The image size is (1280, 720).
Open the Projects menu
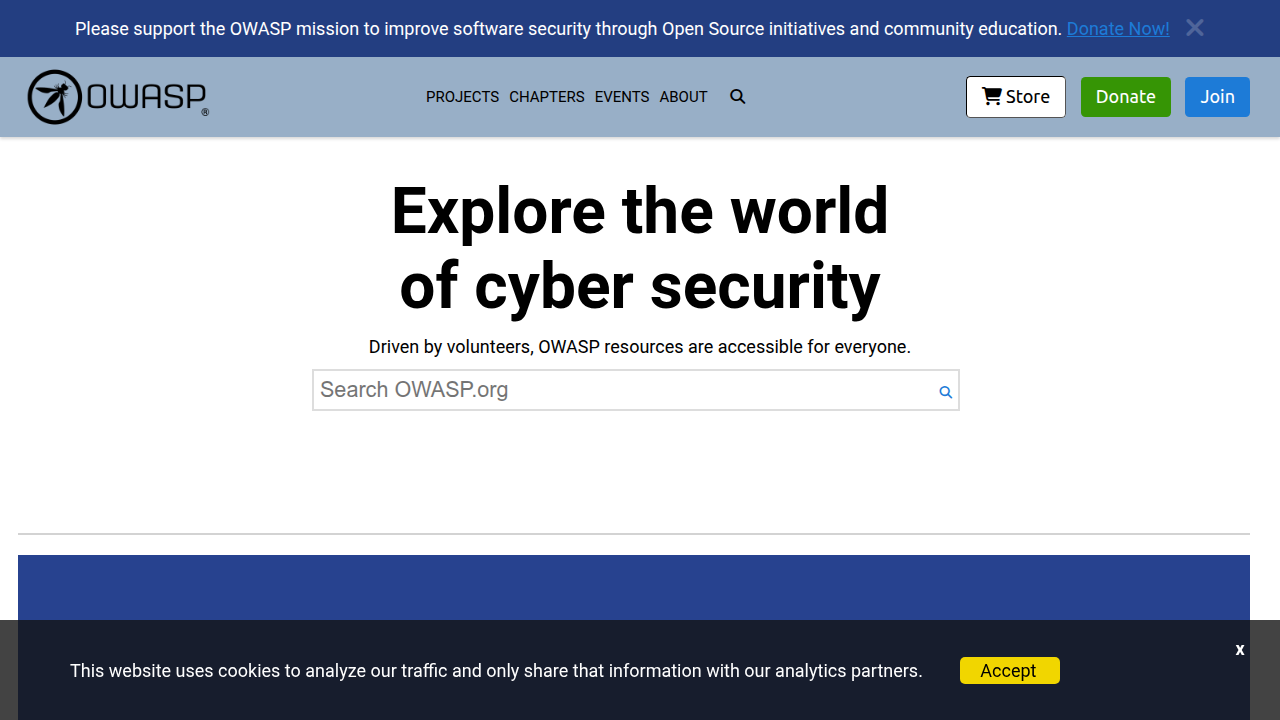pos(462,97)
